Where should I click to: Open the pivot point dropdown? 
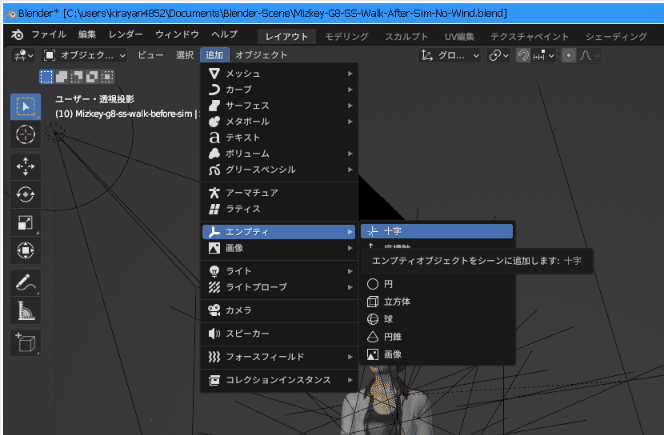[x=498, y=55]
